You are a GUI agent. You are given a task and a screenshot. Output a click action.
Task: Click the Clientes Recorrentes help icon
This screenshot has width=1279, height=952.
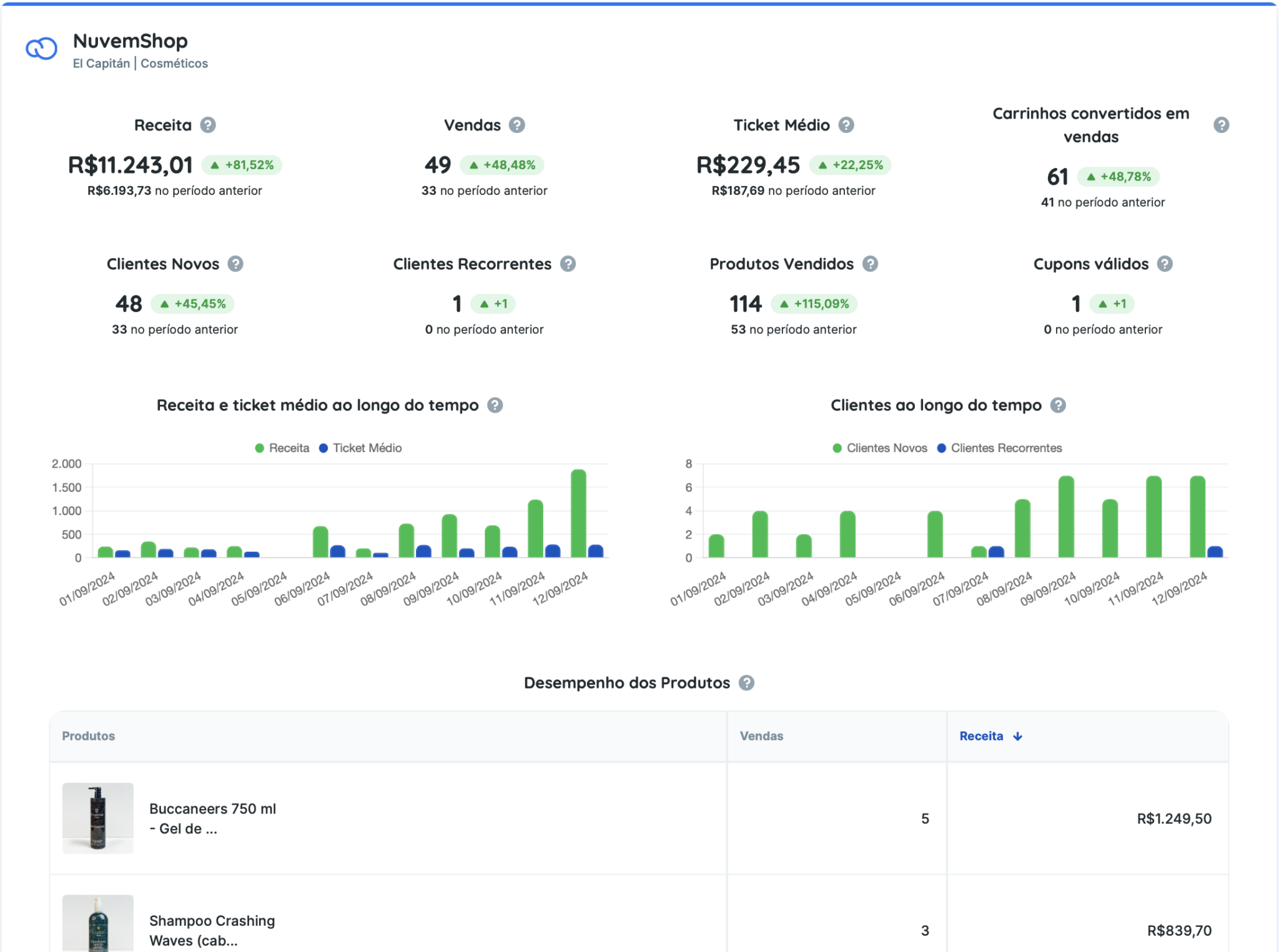point(568,264)
